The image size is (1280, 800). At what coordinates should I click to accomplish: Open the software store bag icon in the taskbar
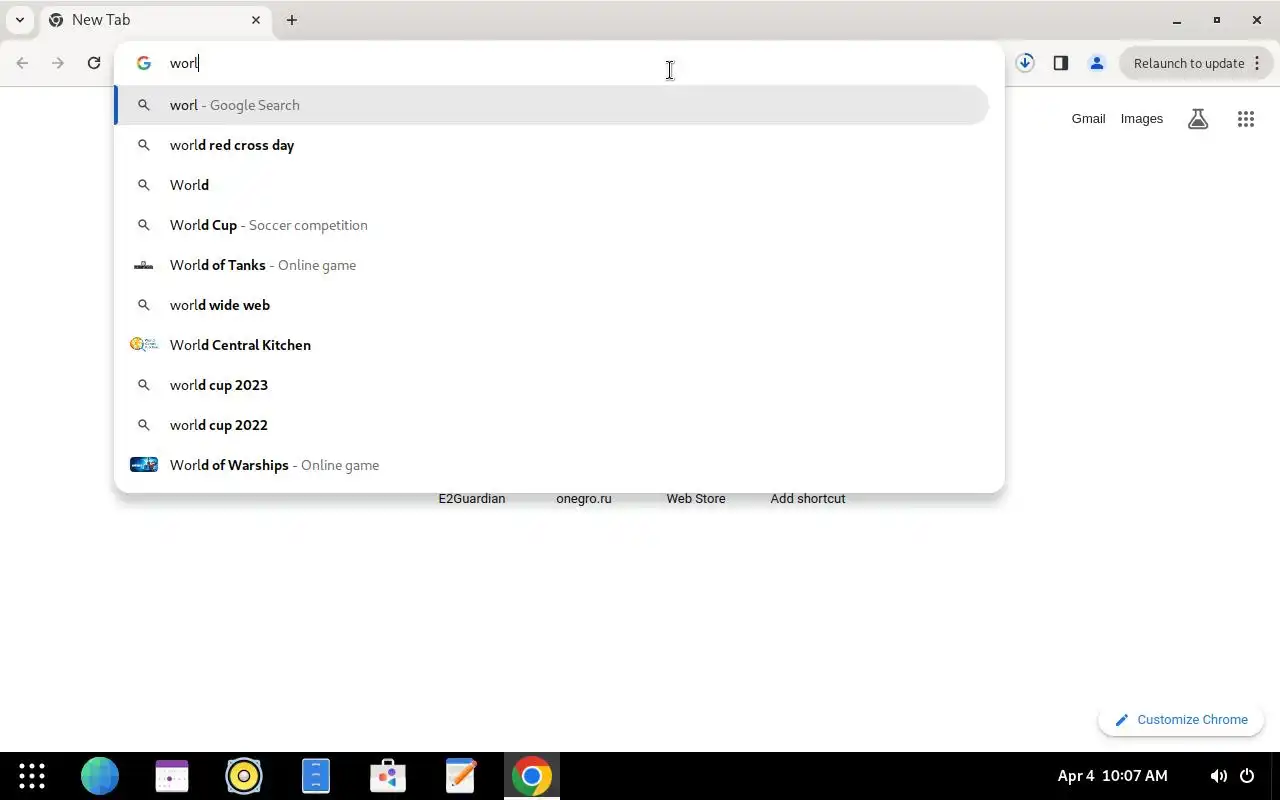(388, 776)
